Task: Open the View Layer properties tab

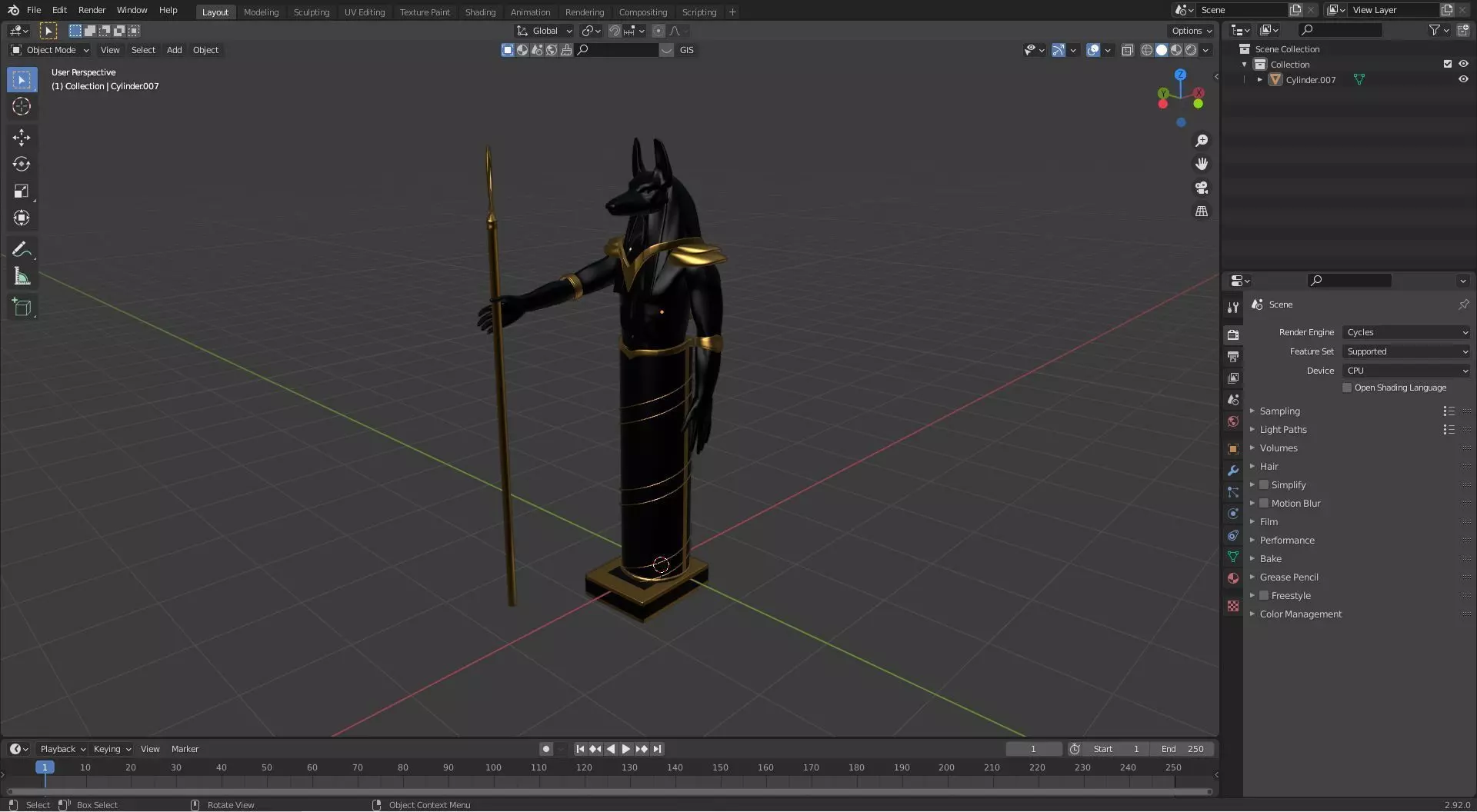Action: pyautogui.click(x=1233, y=378)
